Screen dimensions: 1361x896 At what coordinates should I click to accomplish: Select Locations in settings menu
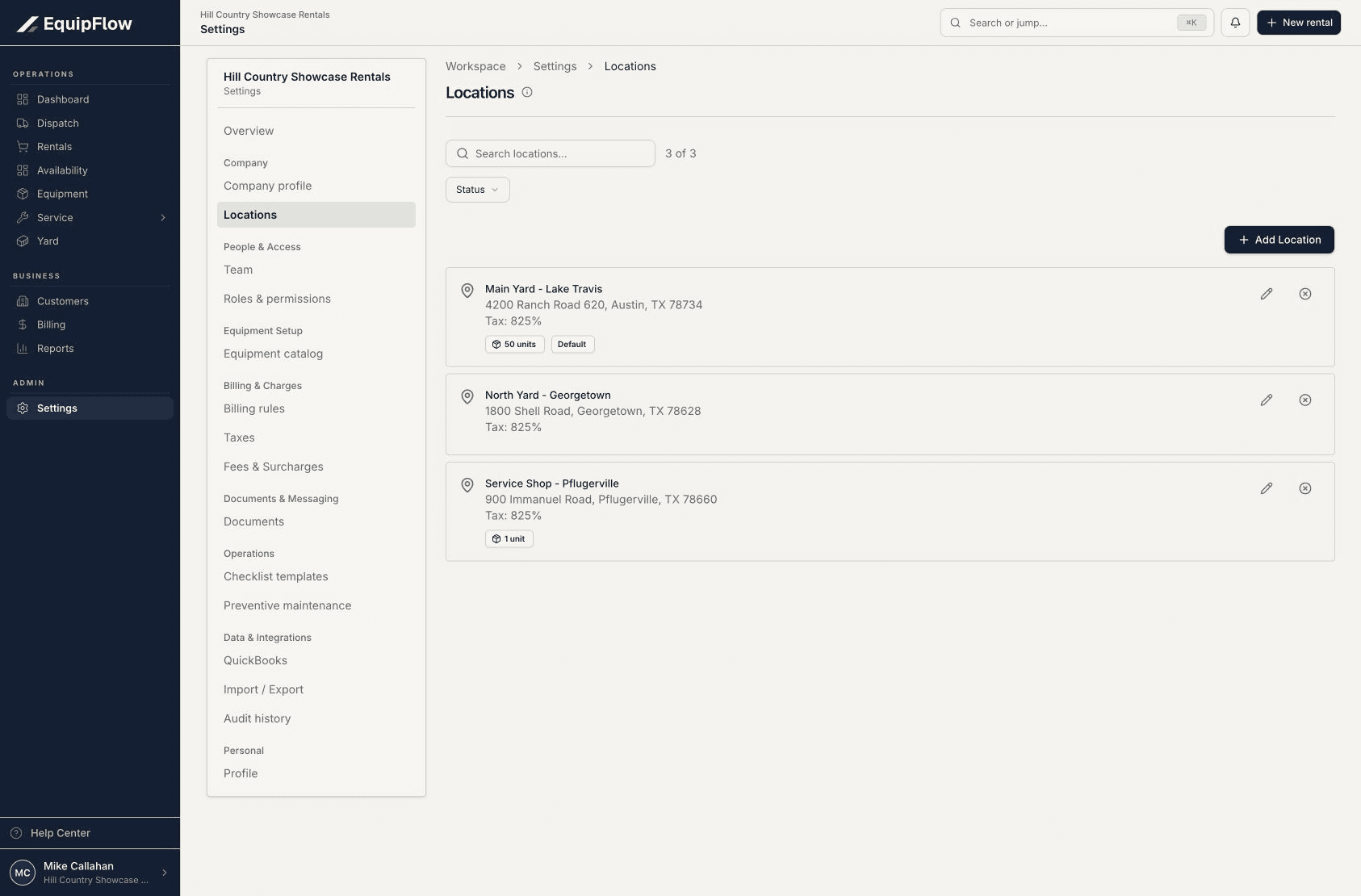click(316, 215)
